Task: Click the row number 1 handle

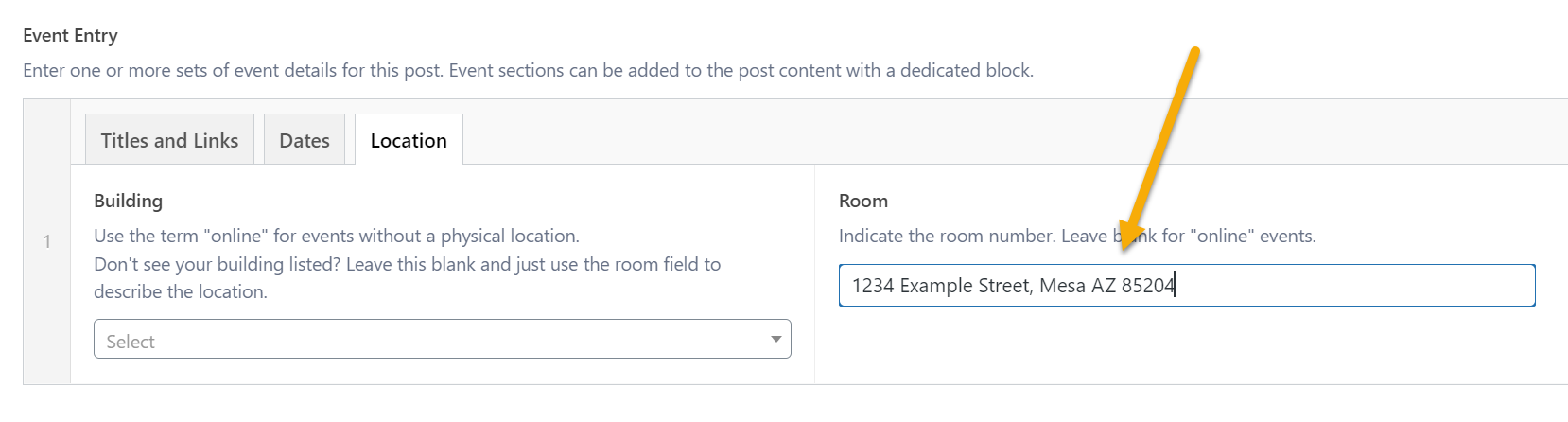Action: coord(47,242)
